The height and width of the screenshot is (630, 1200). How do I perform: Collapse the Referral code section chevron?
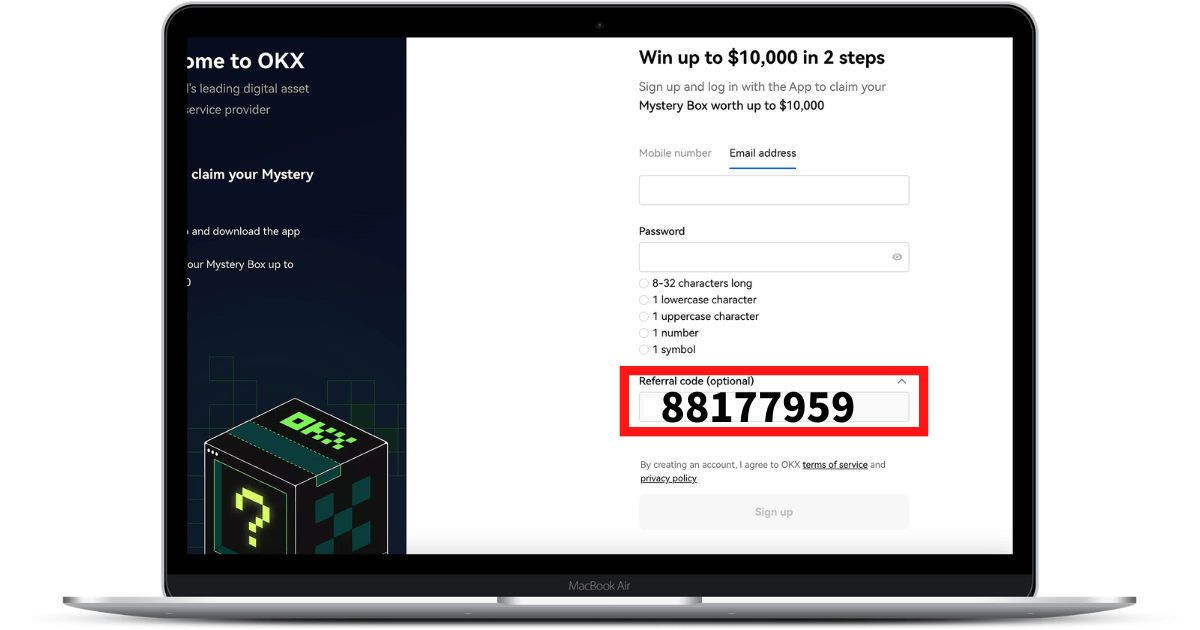point(902,381)
